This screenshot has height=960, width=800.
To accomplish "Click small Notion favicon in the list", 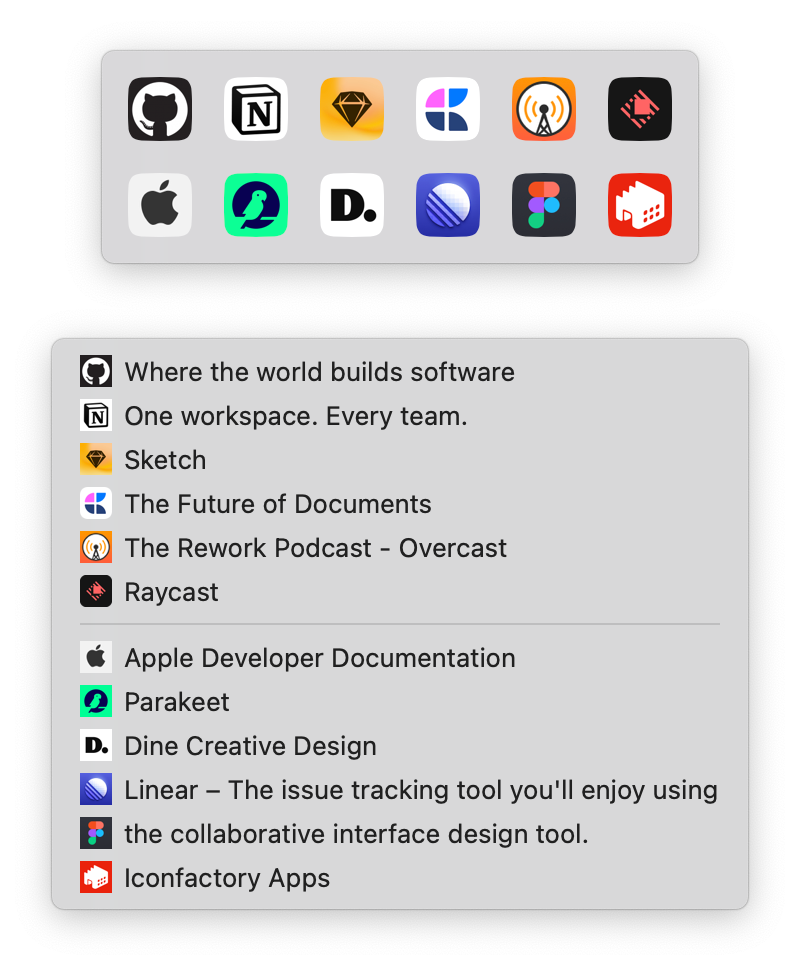I will click(x=96, y=415).
